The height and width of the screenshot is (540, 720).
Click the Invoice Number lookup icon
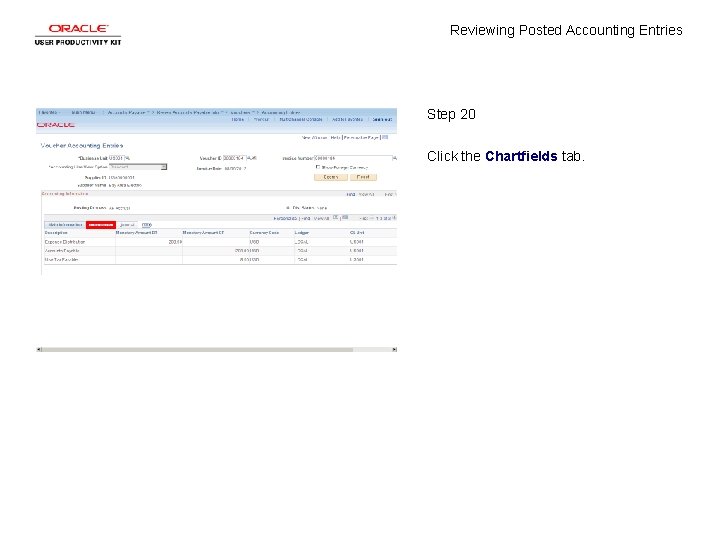point(395,158)
